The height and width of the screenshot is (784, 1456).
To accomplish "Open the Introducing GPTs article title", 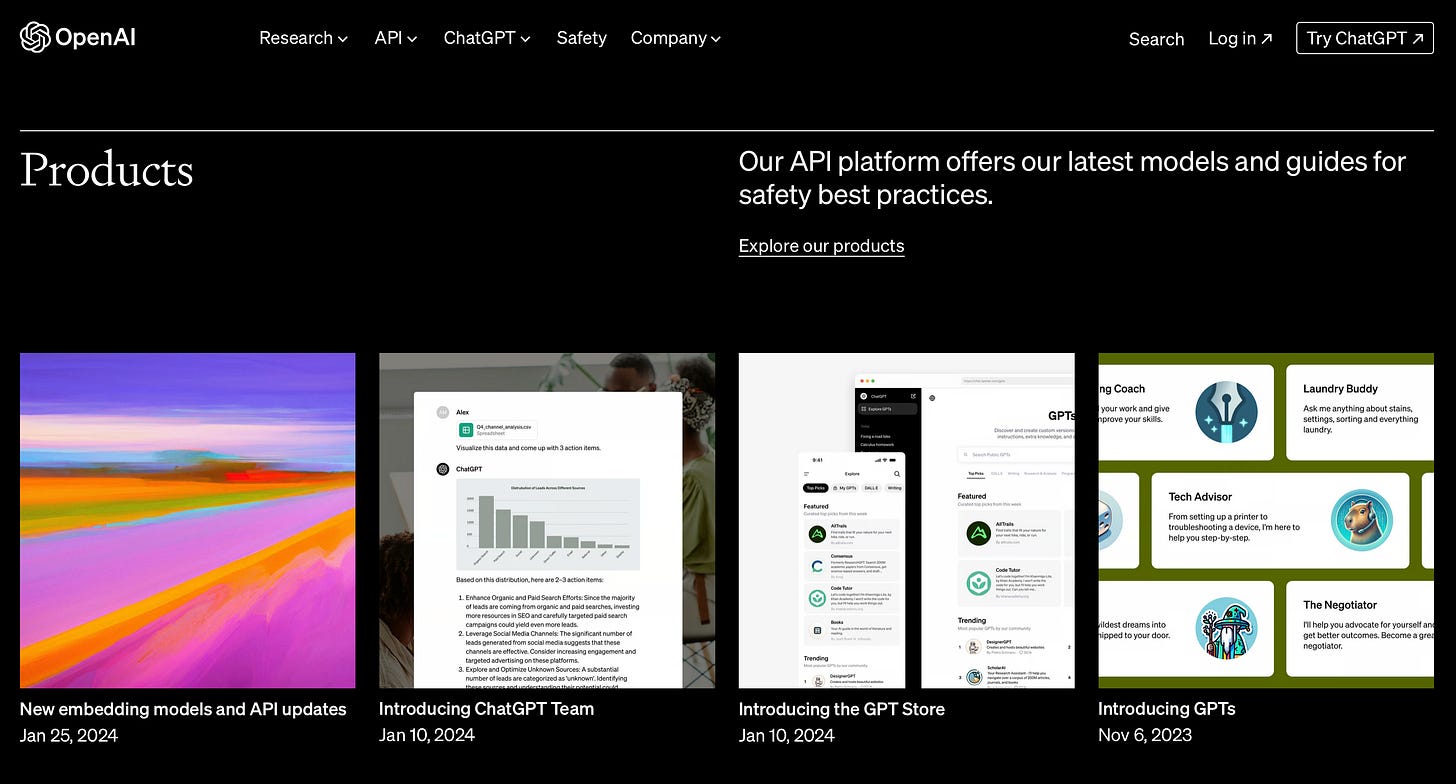I will point(1166,709).
